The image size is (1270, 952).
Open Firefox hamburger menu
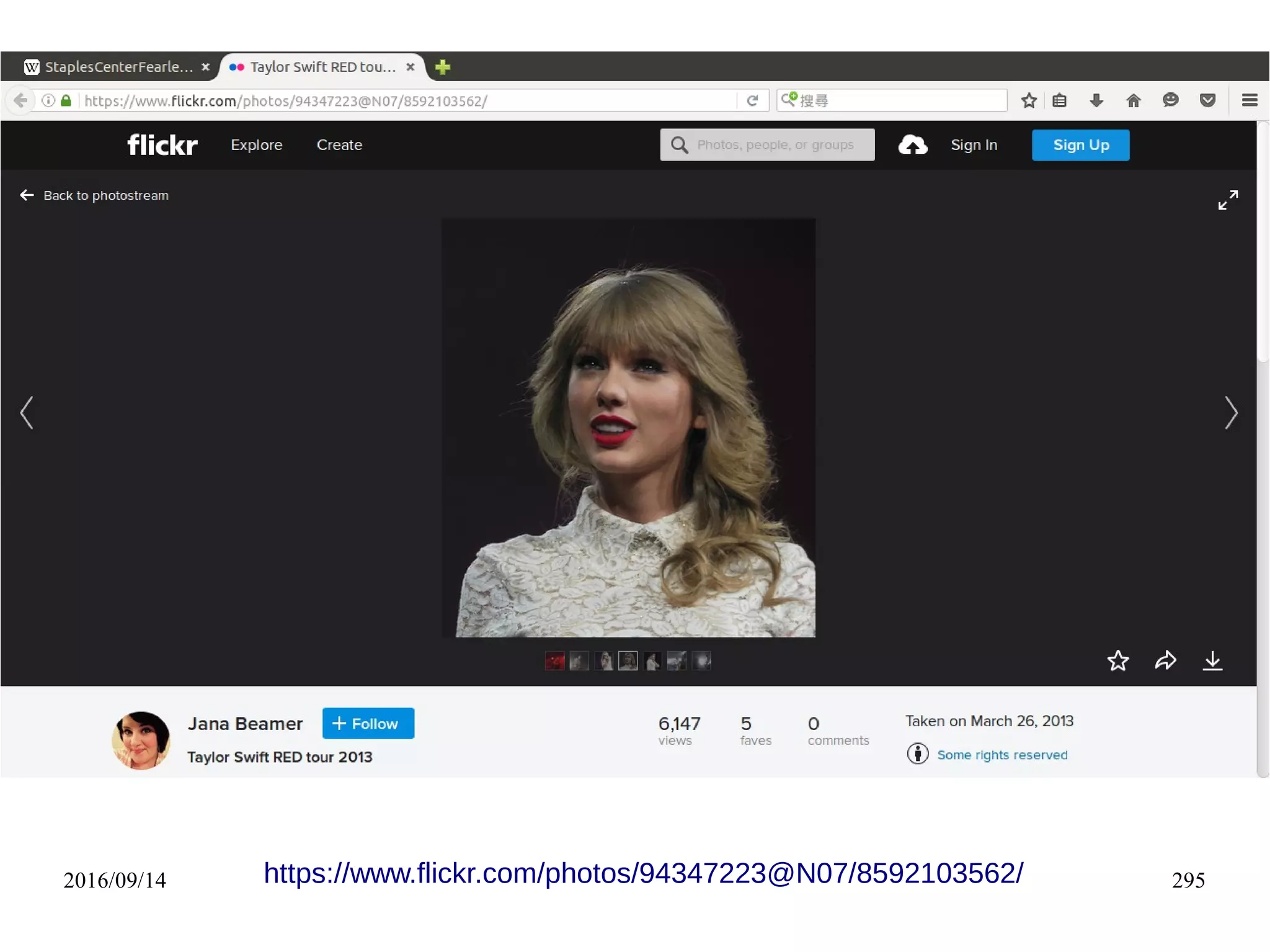coord(1250,100)
